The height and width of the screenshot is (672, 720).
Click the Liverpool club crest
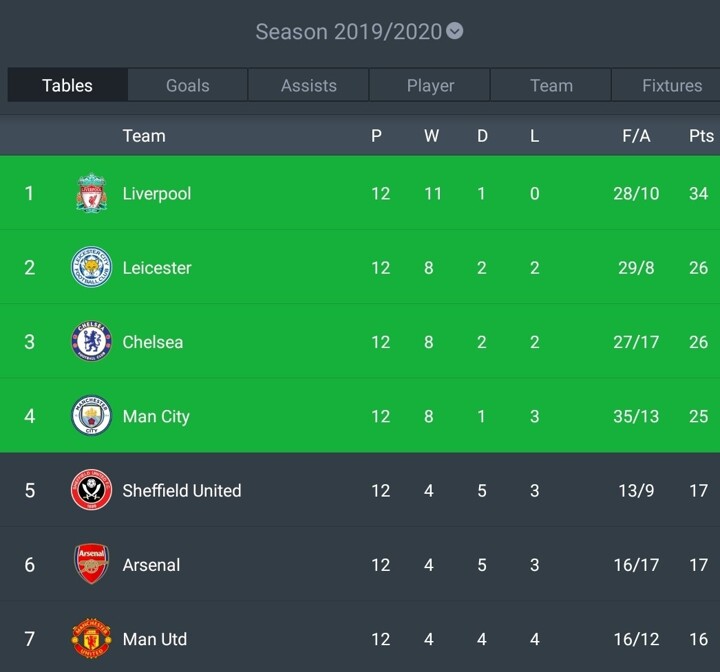(x=91, y=193)
